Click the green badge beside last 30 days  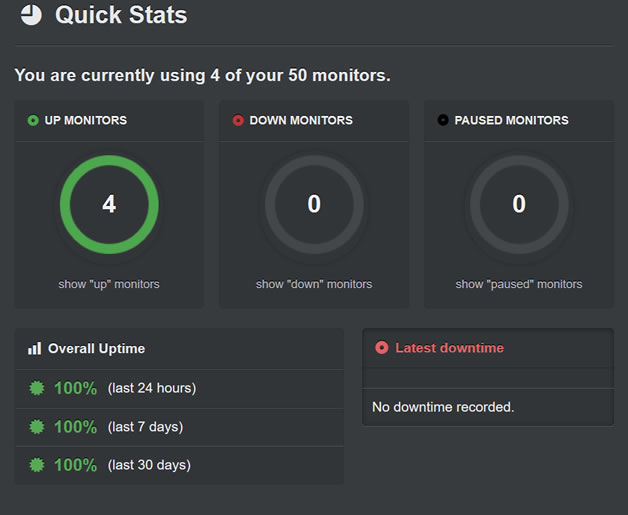38,465
